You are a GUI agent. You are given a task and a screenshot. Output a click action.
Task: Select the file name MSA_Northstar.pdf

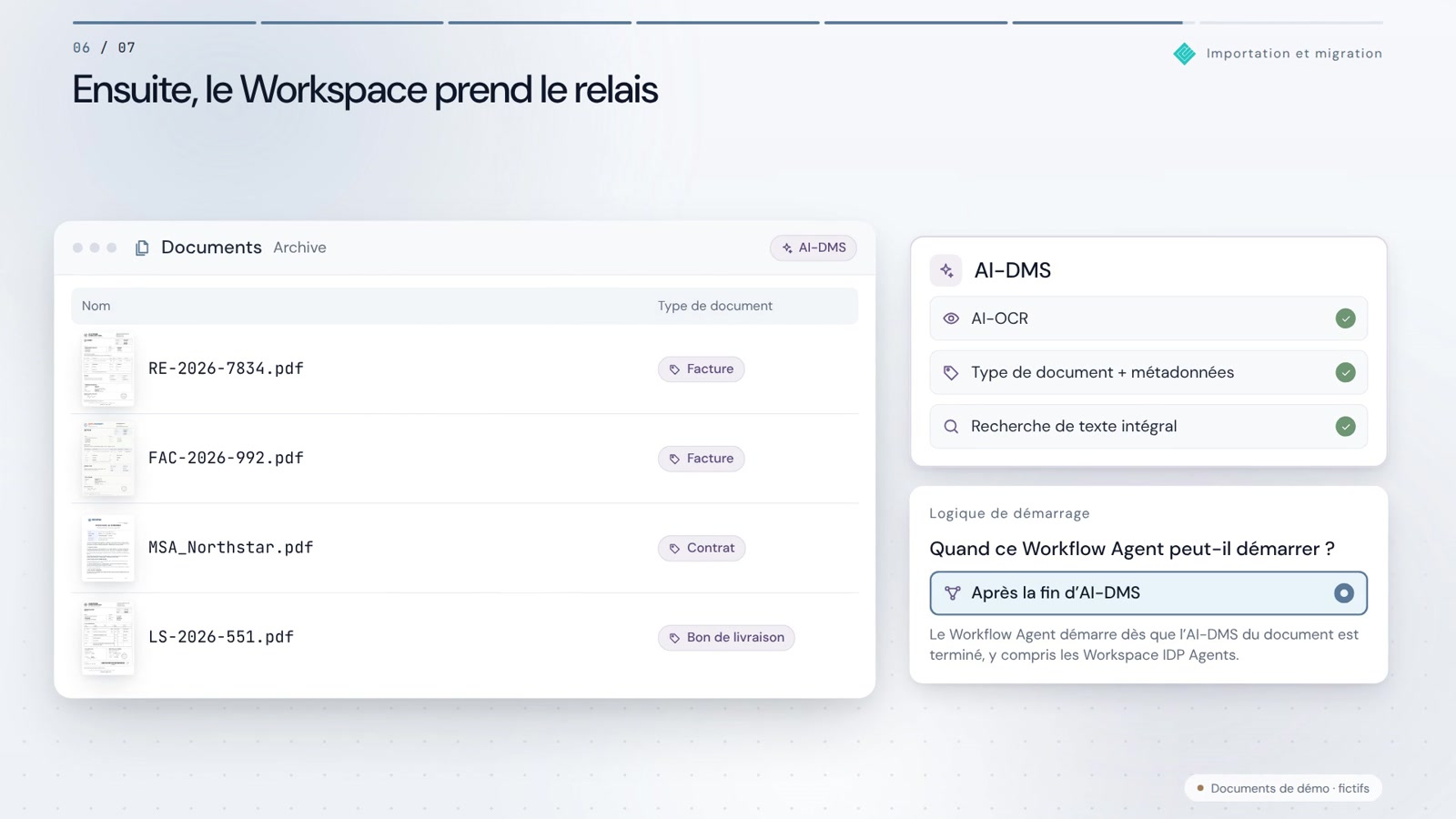230,548
